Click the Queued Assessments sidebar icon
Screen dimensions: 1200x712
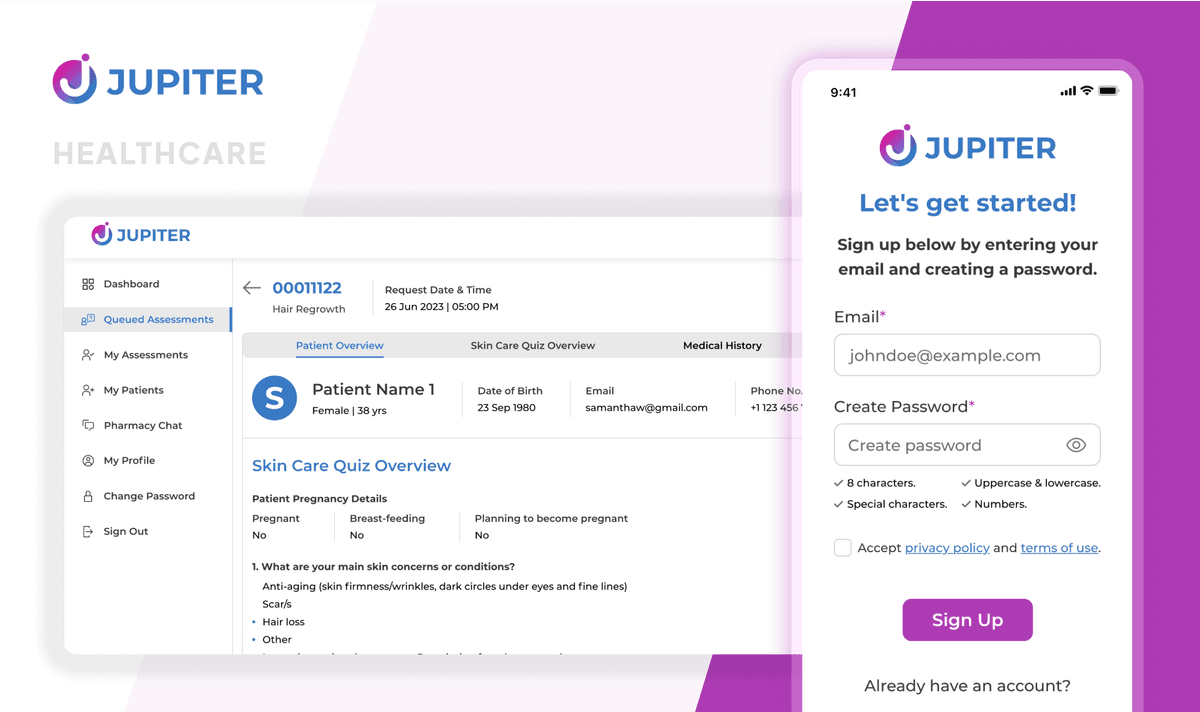[x=88, y=320]
